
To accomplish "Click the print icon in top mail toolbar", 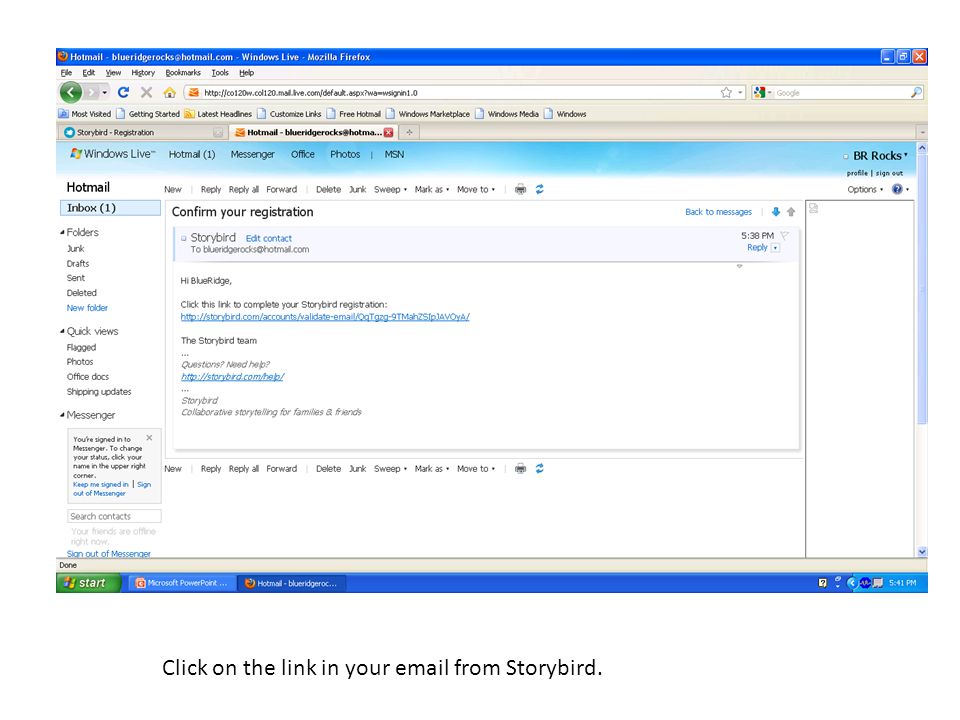I will point(520,189).
